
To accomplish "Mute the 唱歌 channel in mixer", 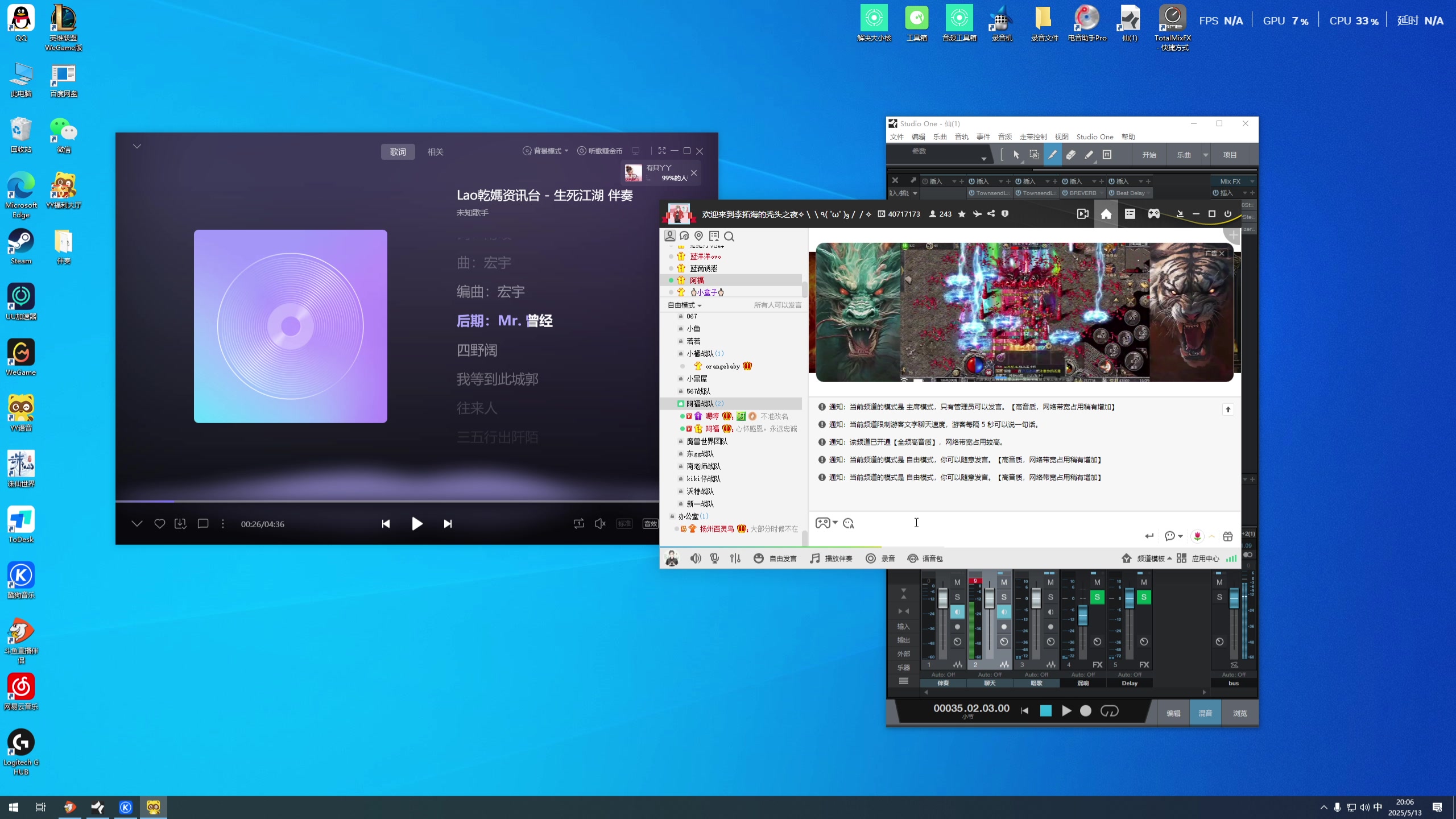I will 1050,582.
